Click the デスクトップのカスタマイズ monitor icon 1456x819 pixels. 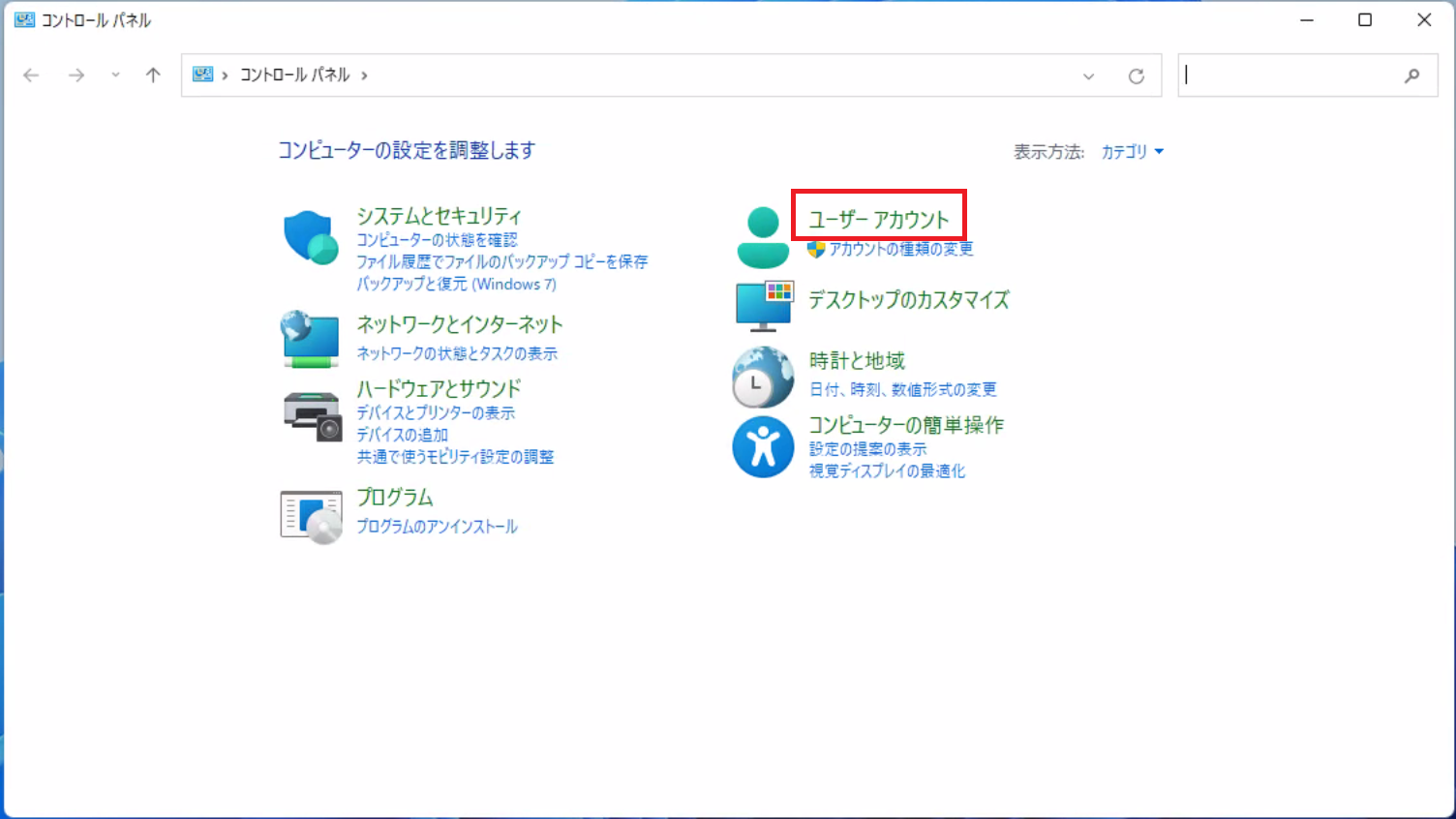(x=764, y=306)
